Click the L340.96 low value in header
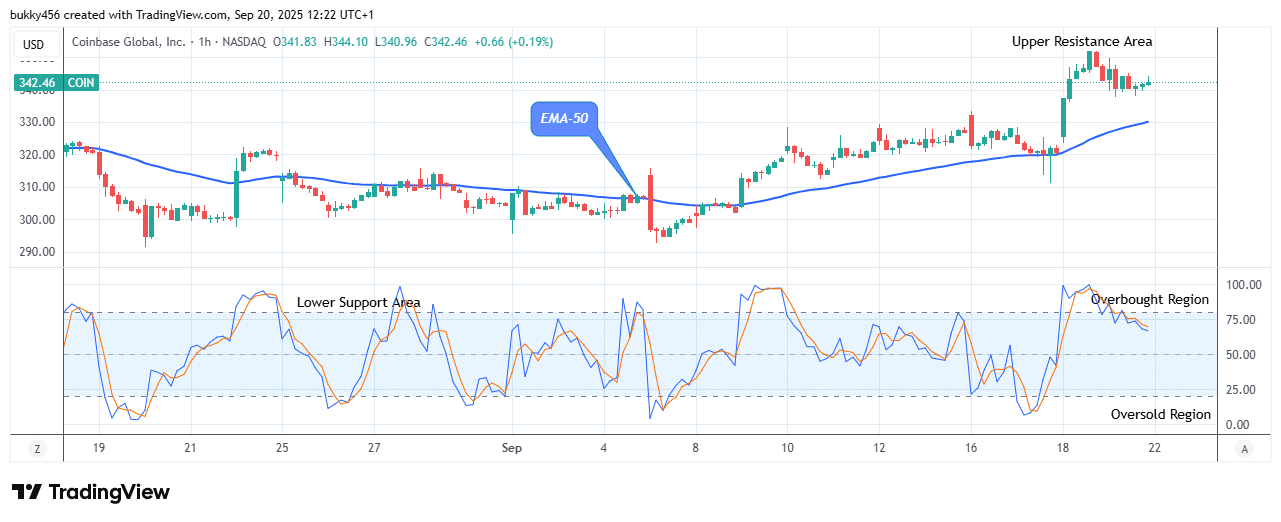1281x522 pixels. [394, 42]
